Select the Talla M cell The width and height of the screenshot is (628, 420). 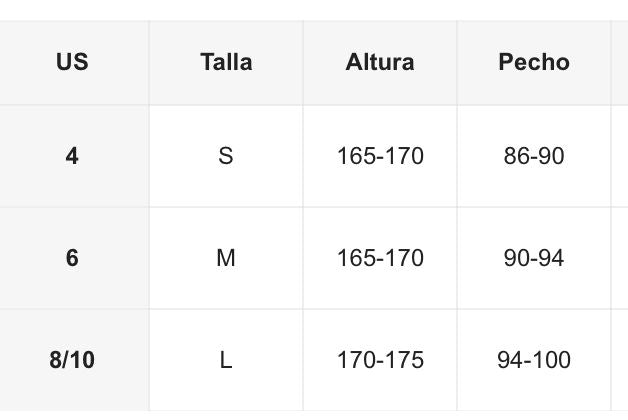coord(226,258)
